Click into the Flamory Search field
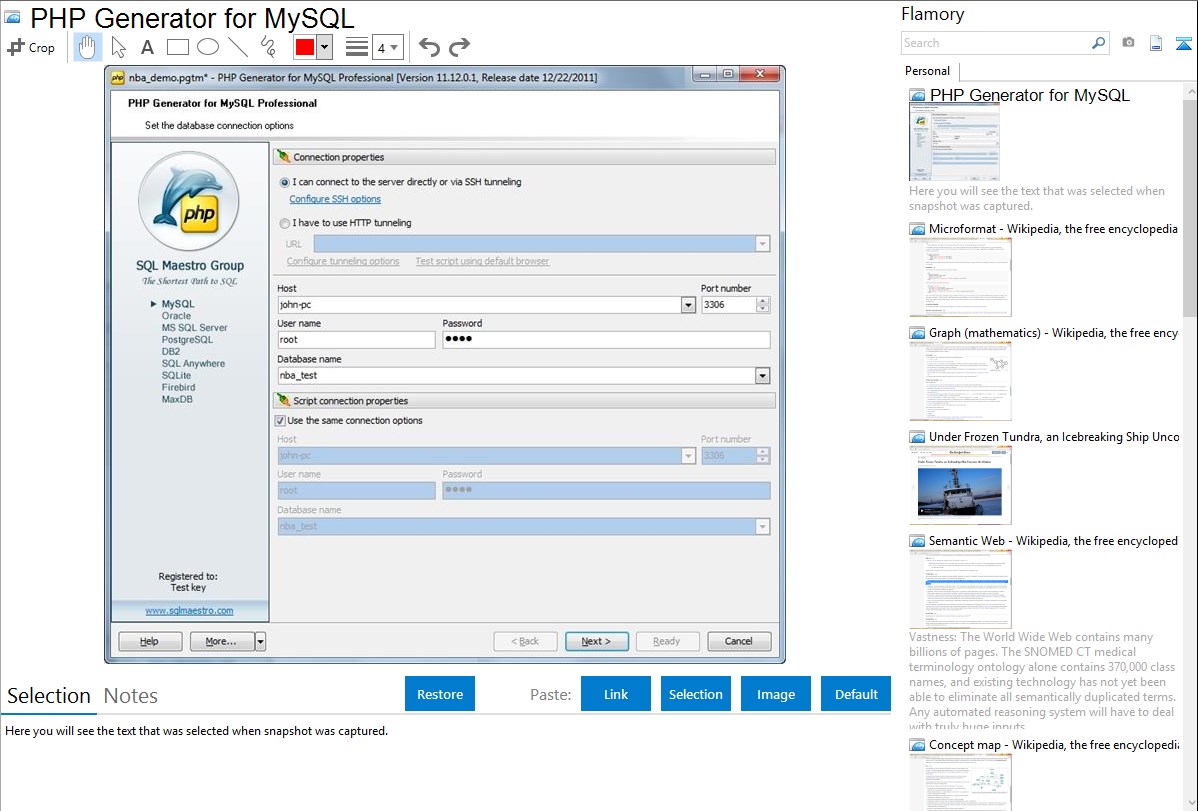This screenshot has height=811, width=1198. 996,43
